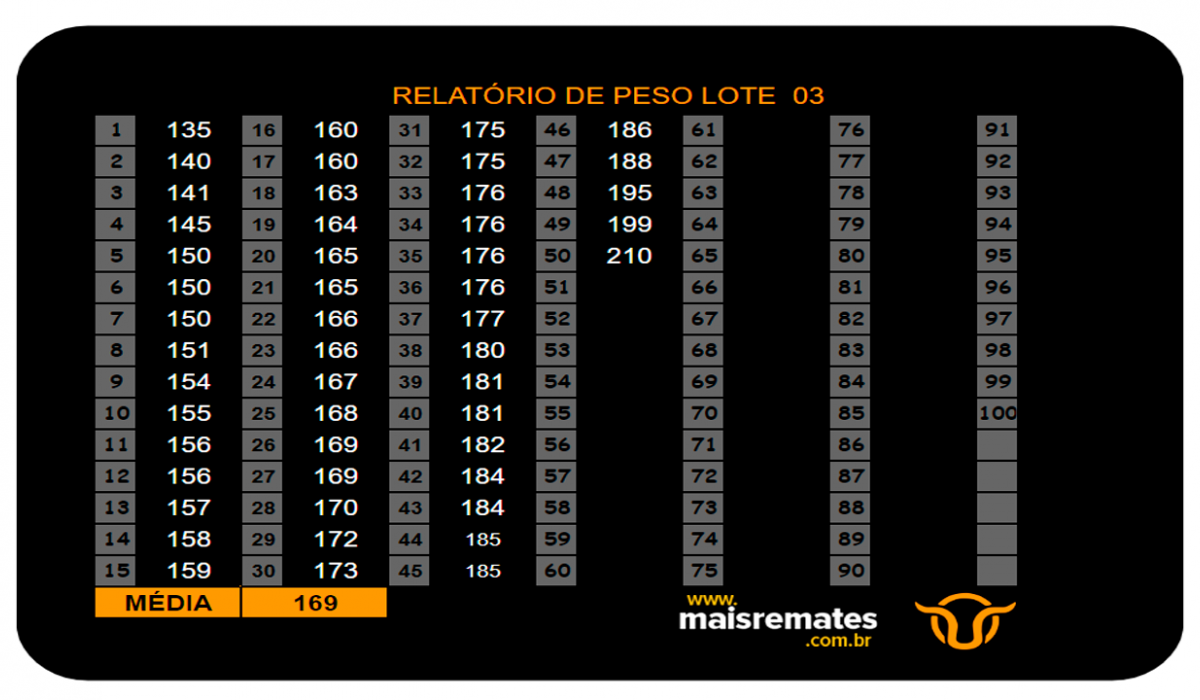Click weight '164' of animal 19

tap(336, 224)
